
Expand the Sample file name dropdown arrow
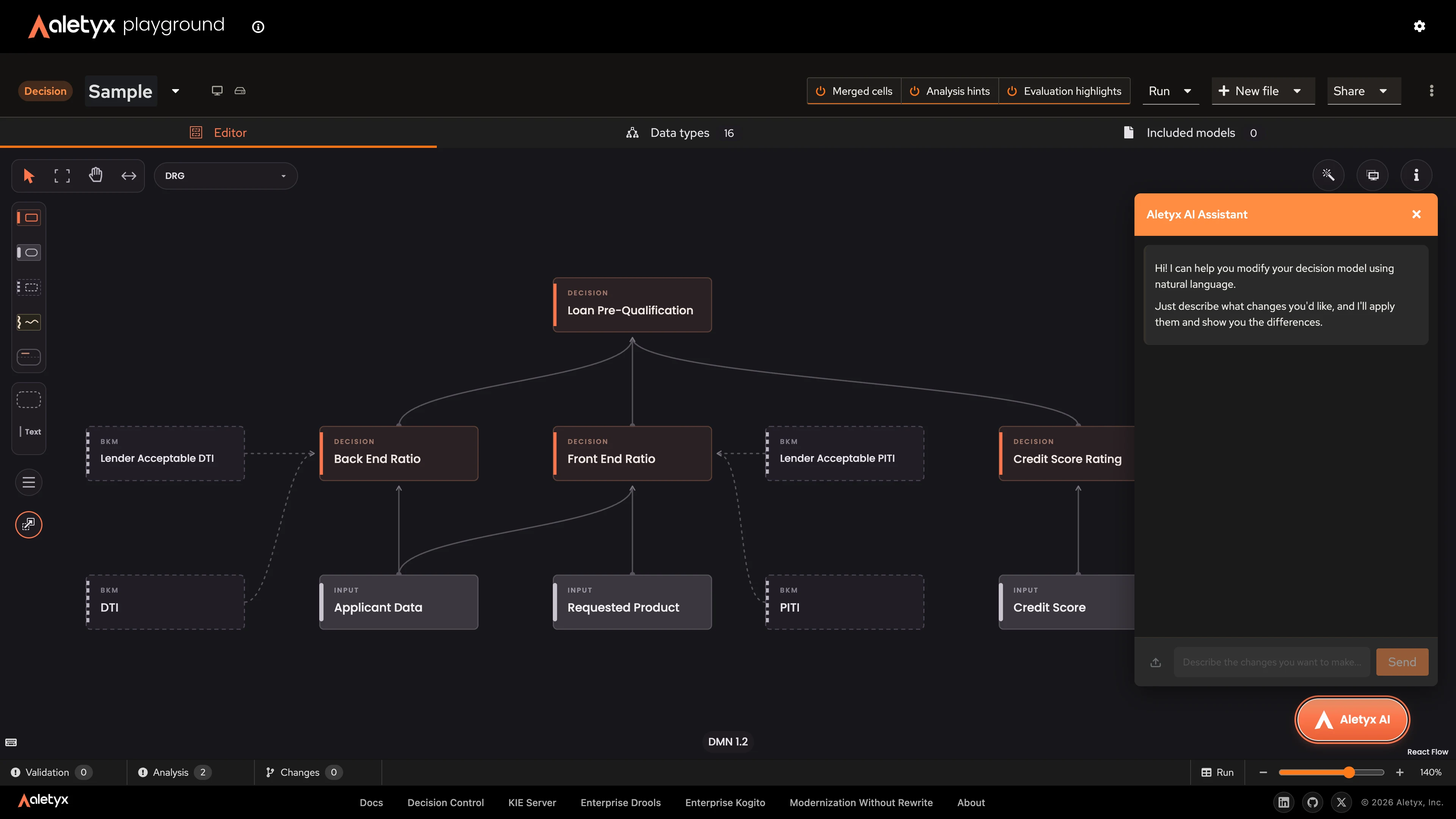[176, 91]
